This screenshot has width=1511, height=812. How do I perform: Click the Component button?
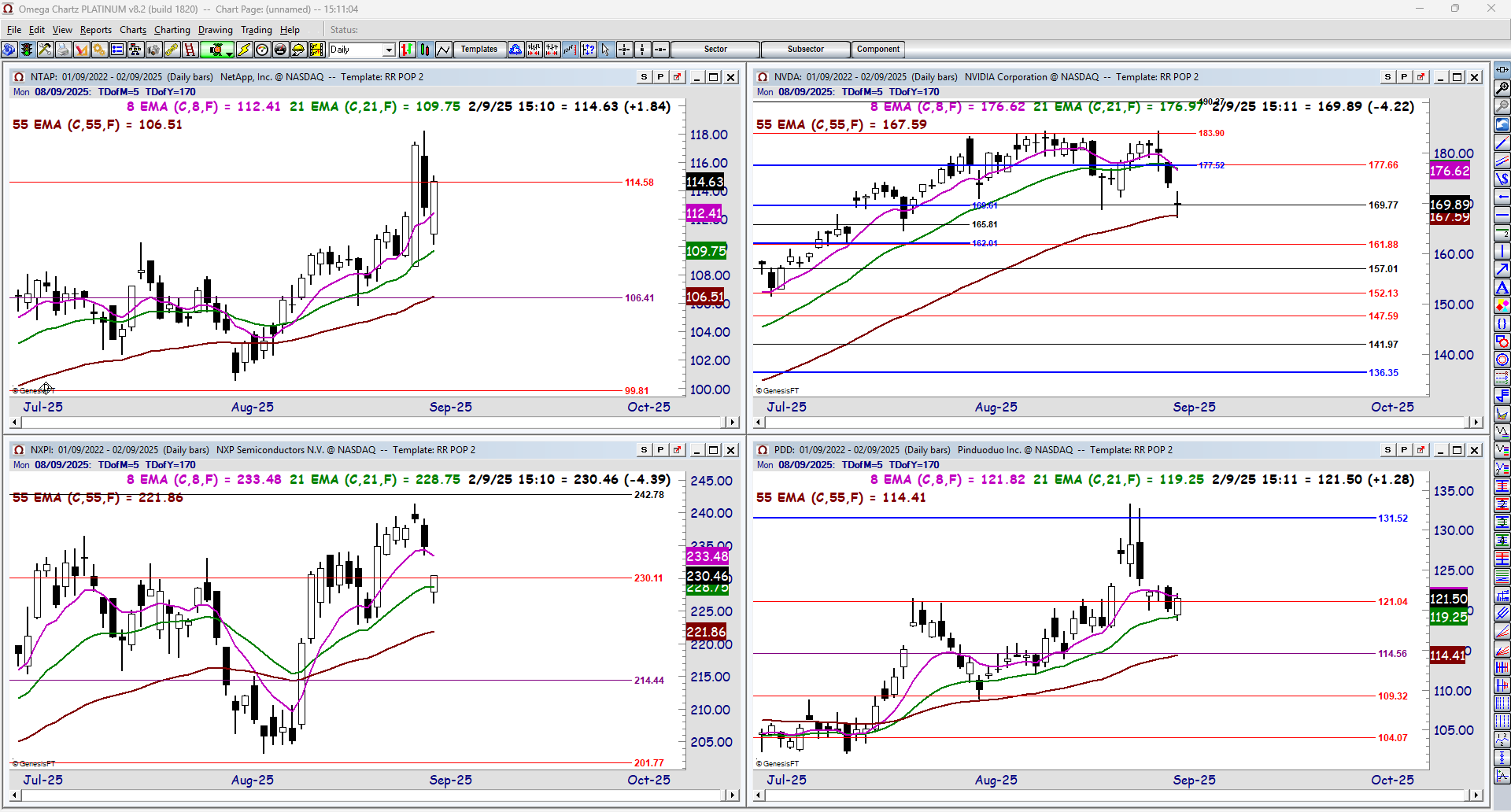(878, 50)
